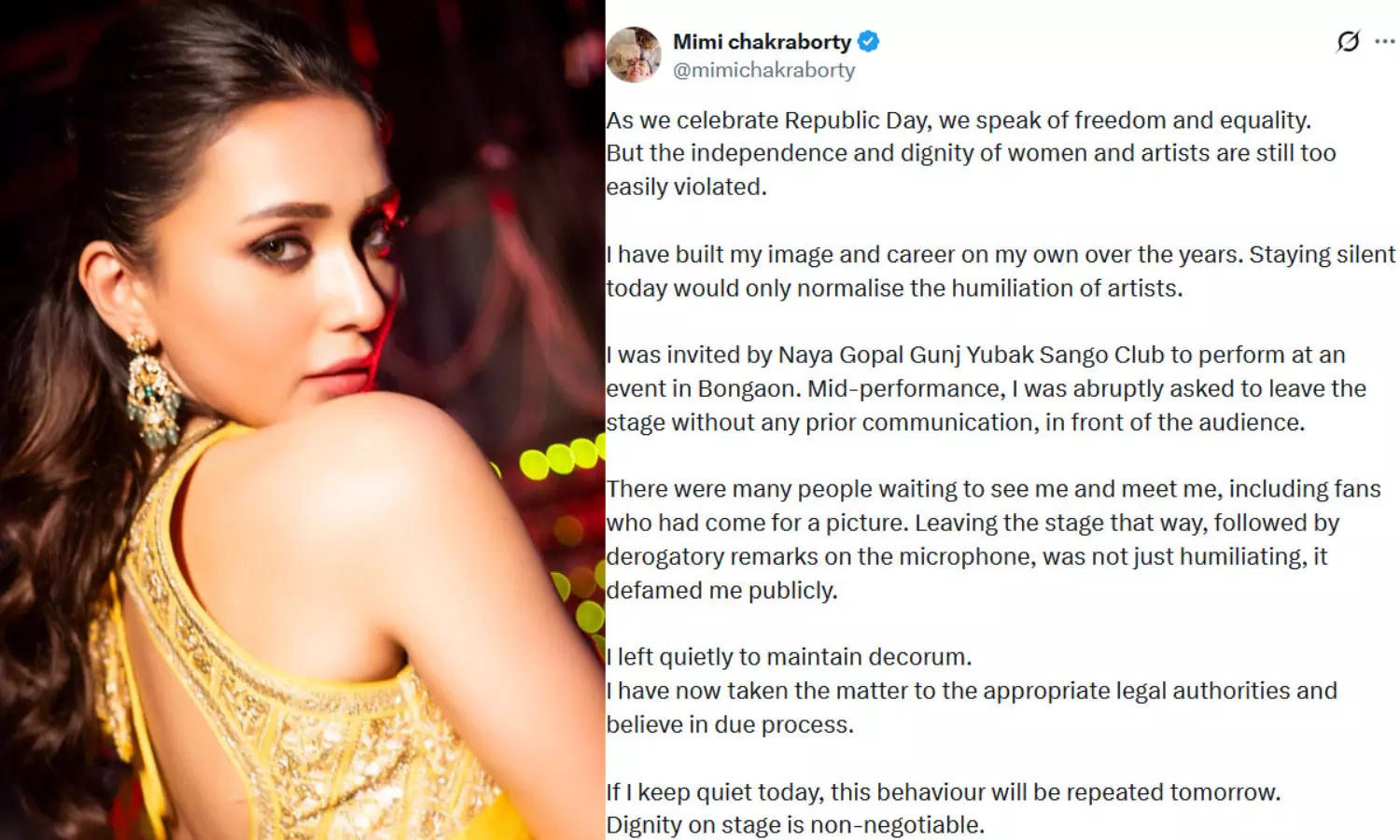Click the 'If I keep quiet today' sentence
Viewport: 1400px width, 840px height.
tap(944, 792)
